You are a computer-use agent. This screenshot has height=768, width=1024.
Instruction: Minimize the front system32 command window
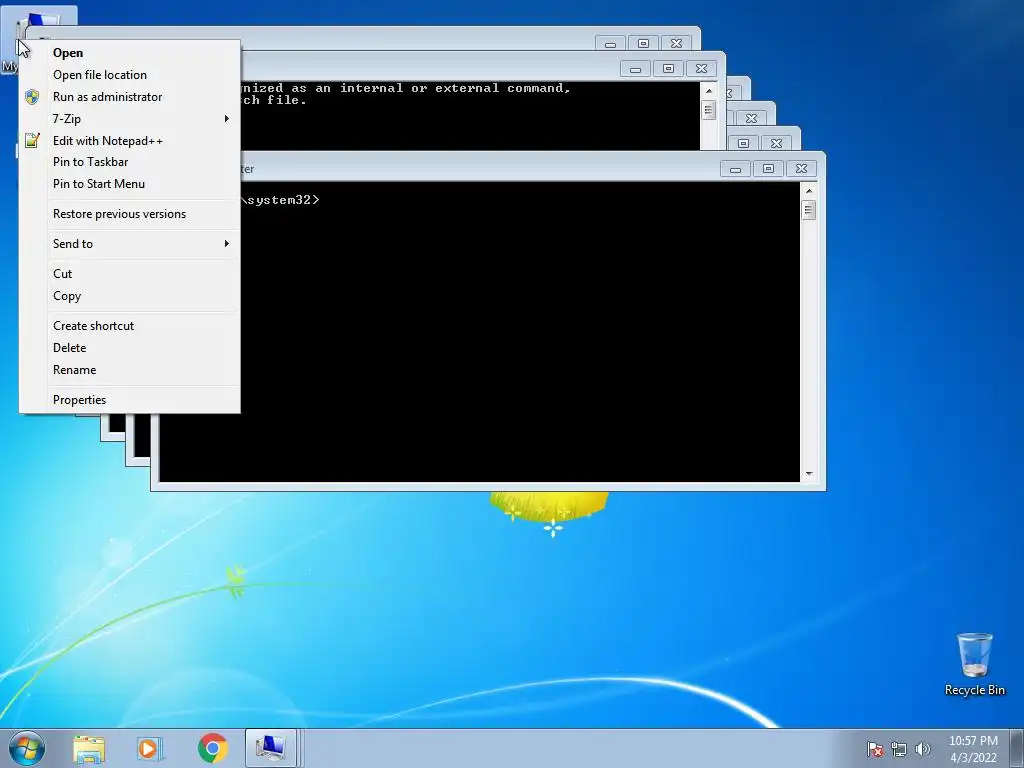coord(735,169)
